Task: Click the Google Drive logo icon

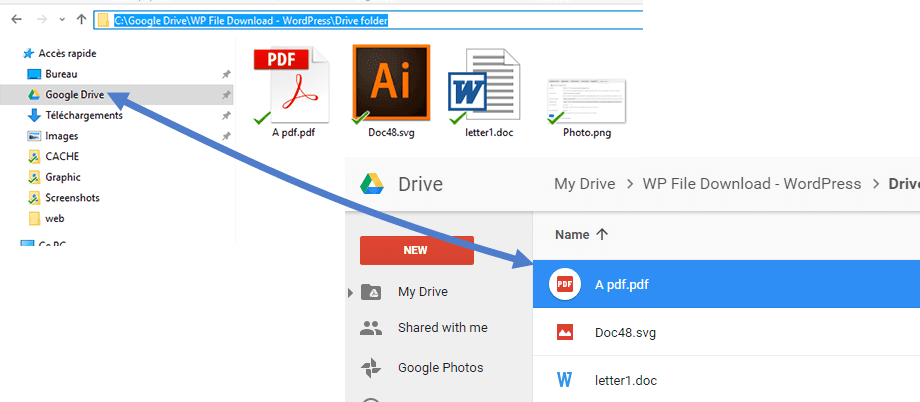Action: pyautogui.click(x=372, y=184)
